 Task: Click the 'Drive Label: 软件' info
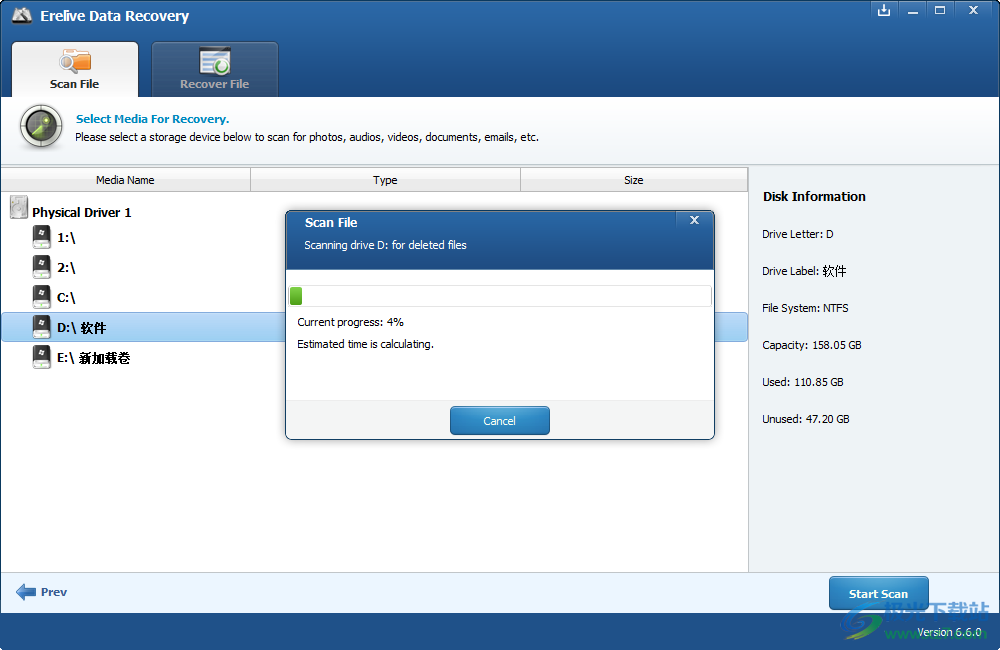[x=804, y=271]
